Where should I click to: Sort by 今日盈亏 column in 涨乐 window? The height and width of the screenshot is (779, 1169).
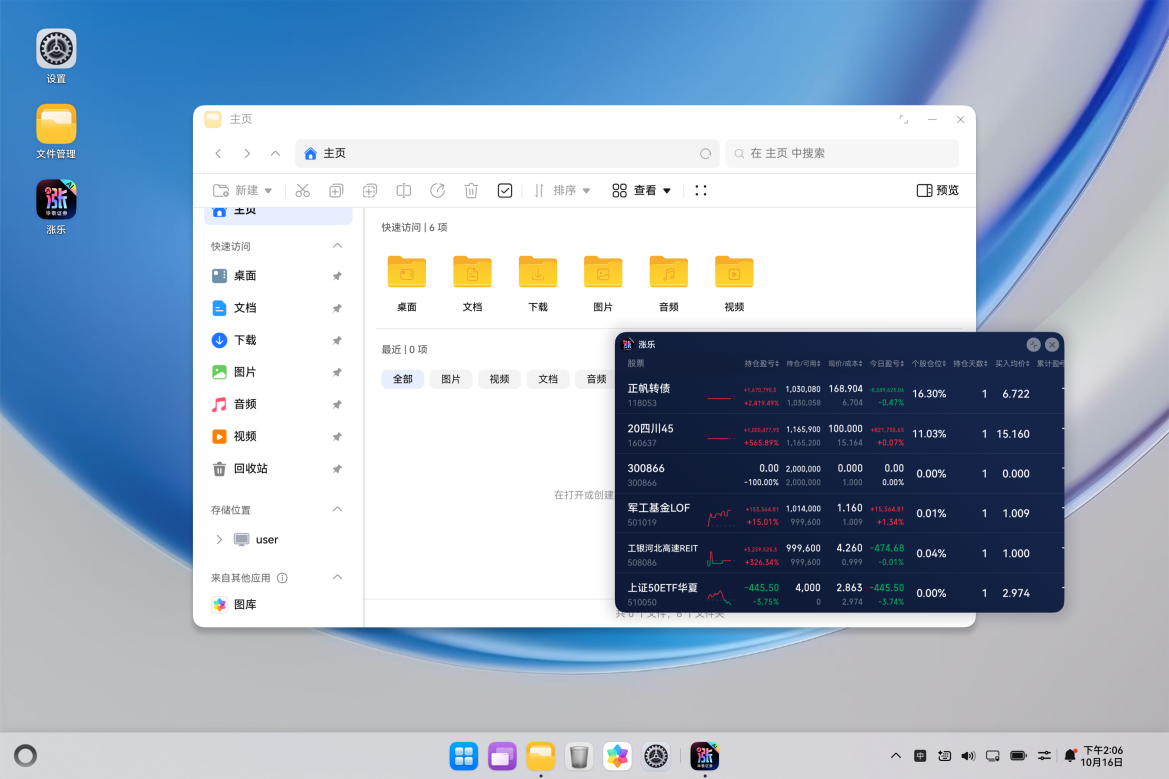pyautogui.click(x=886, y=364)
